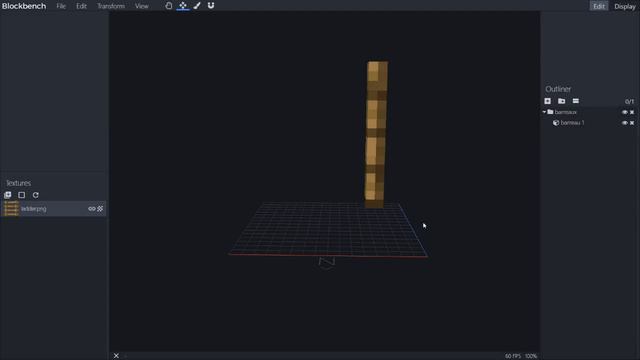Open the File menu
This screenshot has width=640, height=360.
click(61, 6)
